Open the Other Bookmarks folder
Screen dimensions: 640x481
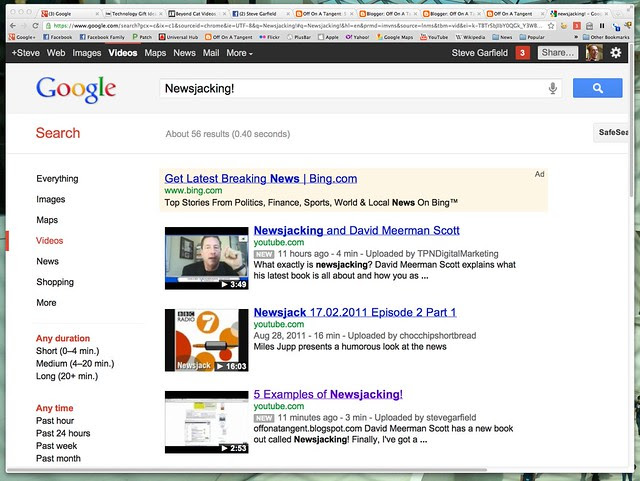tap(606, 37)
